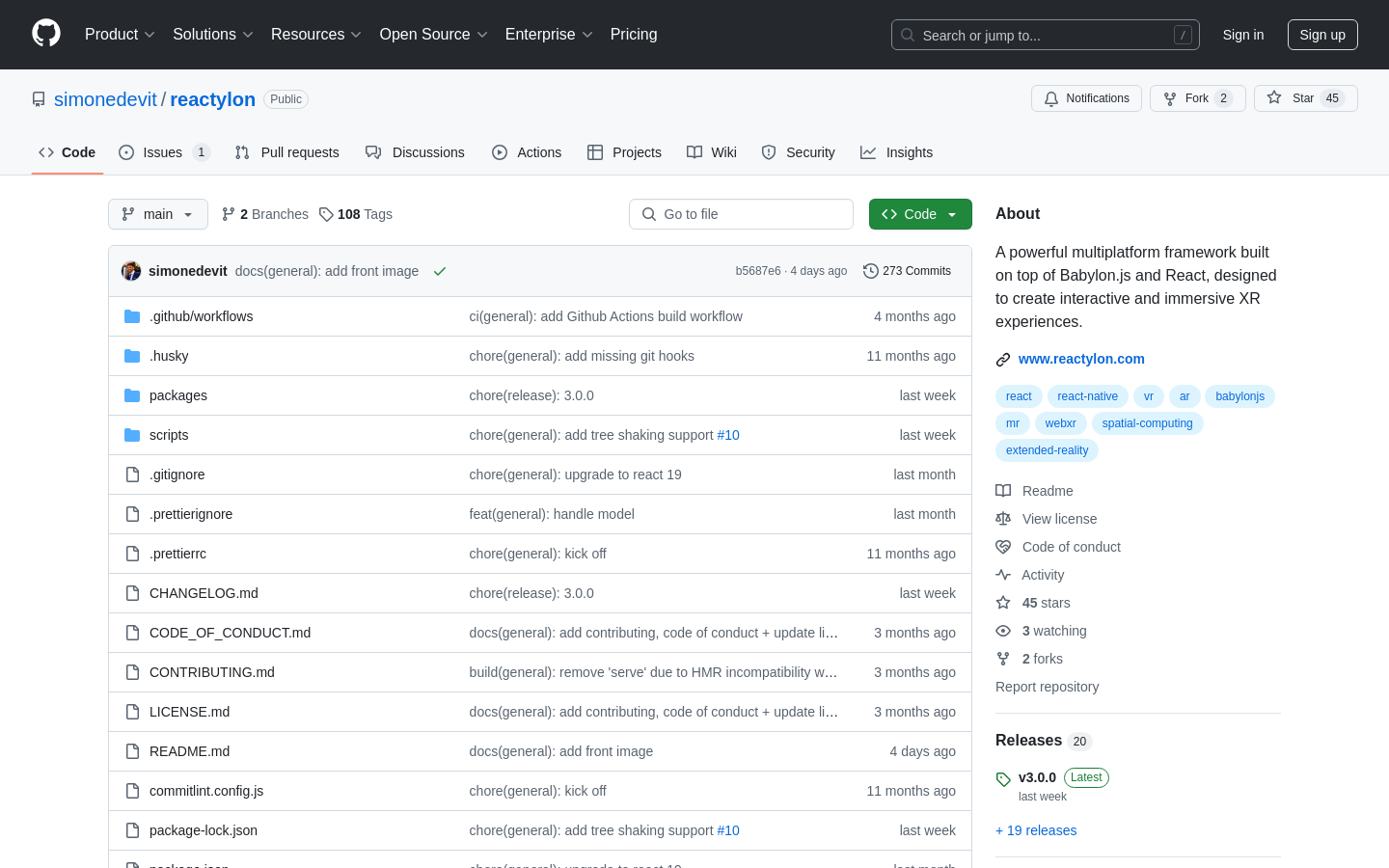
Task: Open the GitHub homepage logo
Action: tap(46, 34)
